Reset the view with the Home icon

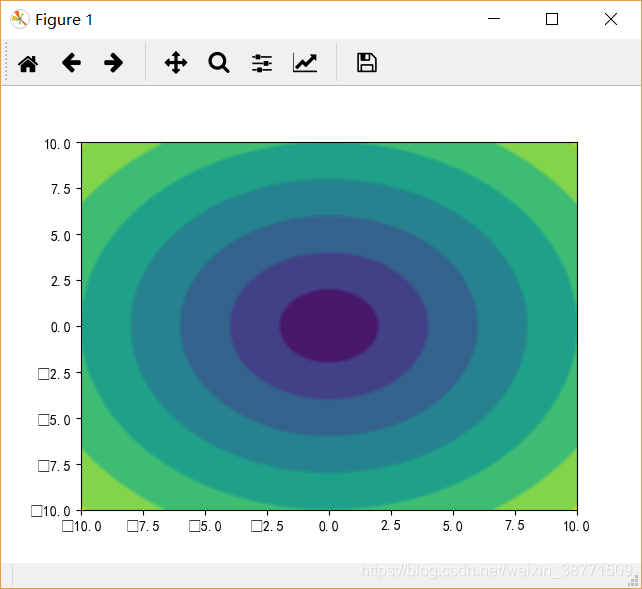click(x=28, y=63)
